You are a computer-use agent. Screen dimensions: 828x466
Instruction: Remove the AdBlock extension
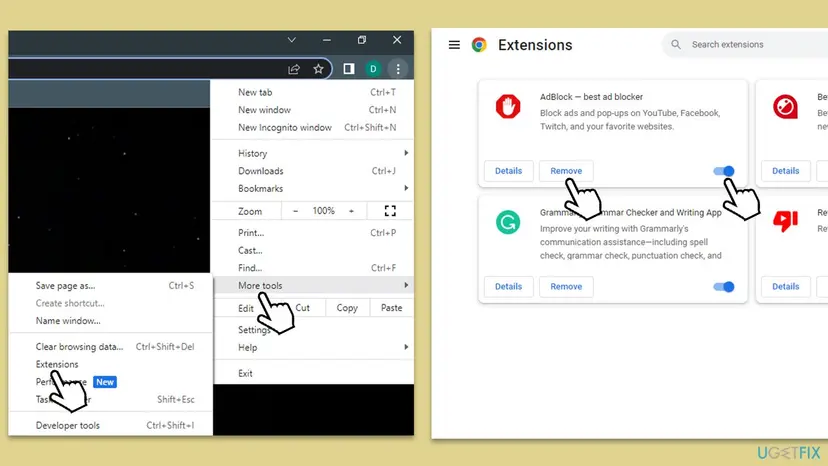566,171
